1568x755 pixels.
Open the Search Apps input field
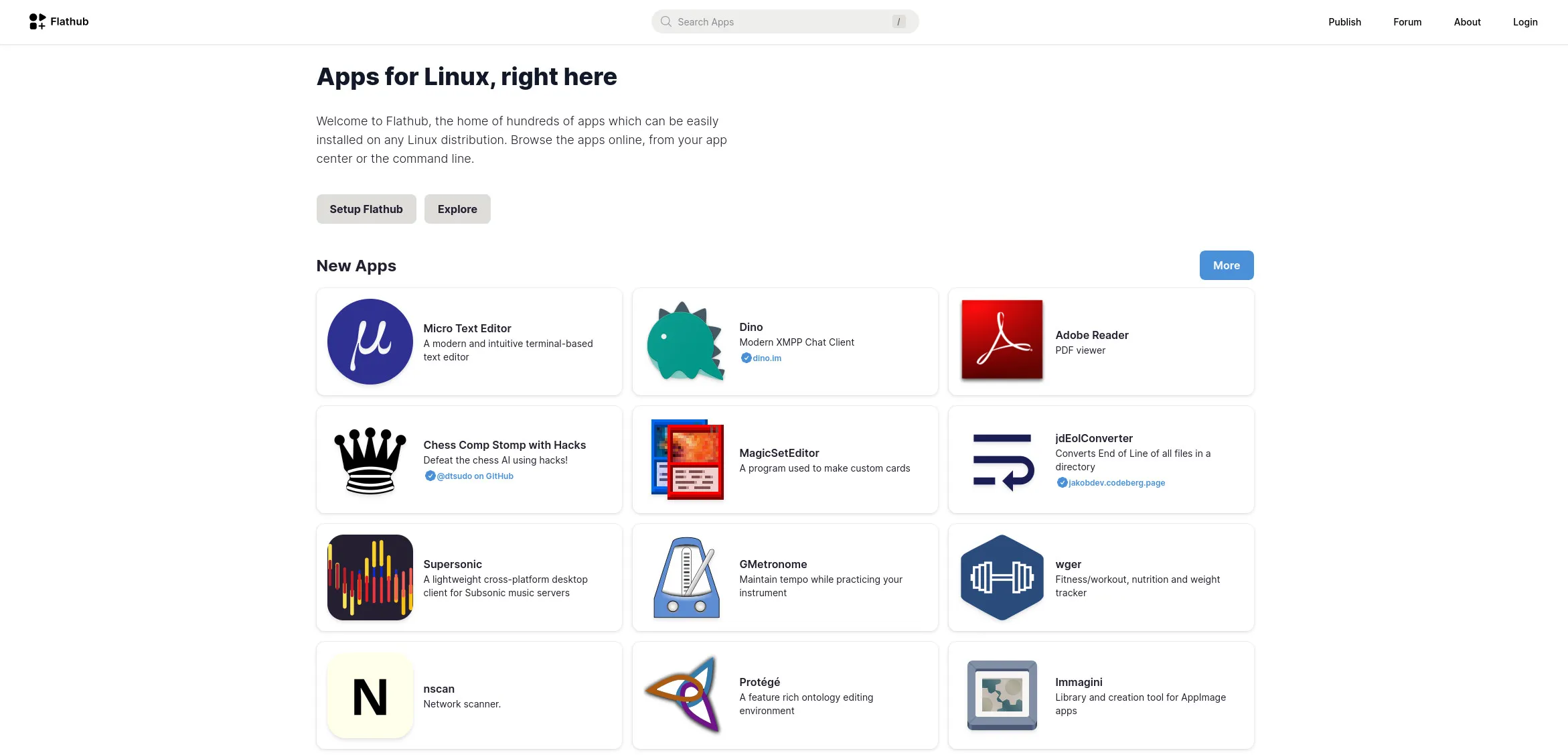click(784, 21)
